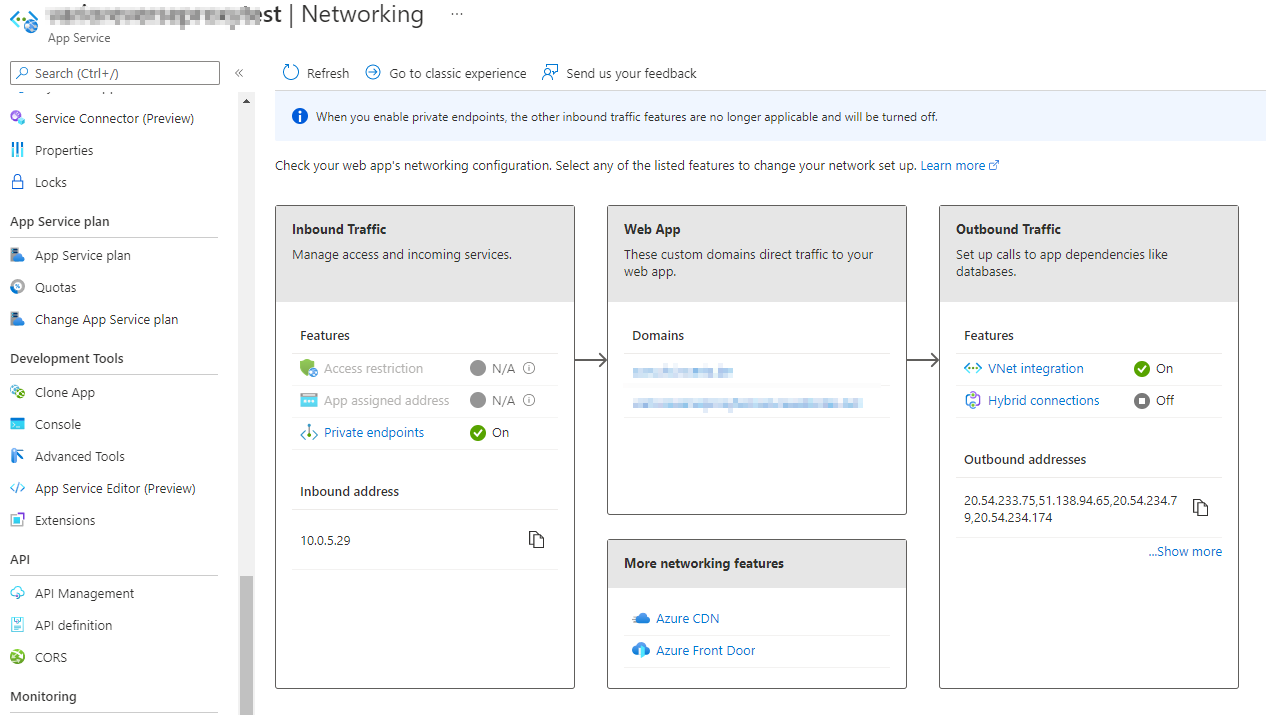This screenshot has height=715, width=1266.
Task: Copy the inbound address 10.0.5.29
Action: click(537, 540)
